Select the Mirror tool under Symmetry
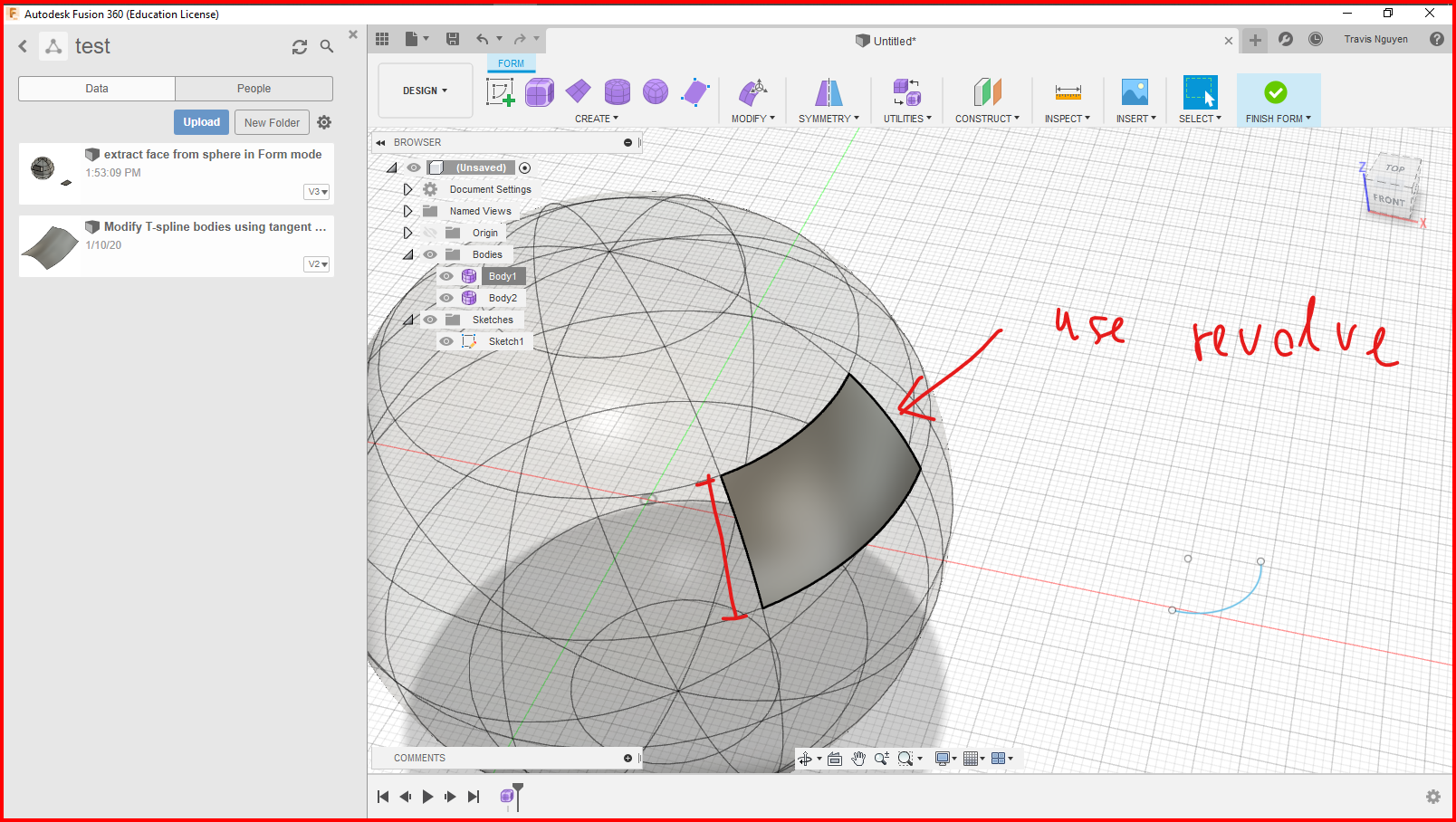 tap(827, 91)
